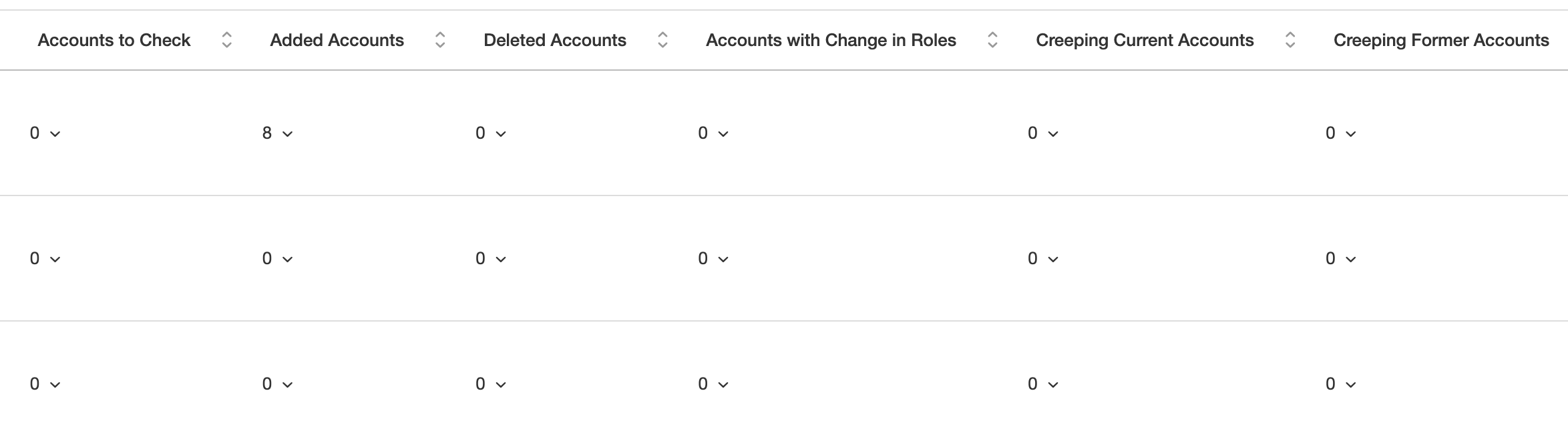Click the Added Accounts column header
Viewport: 1568px width, 423px height.
pos(337,40)
